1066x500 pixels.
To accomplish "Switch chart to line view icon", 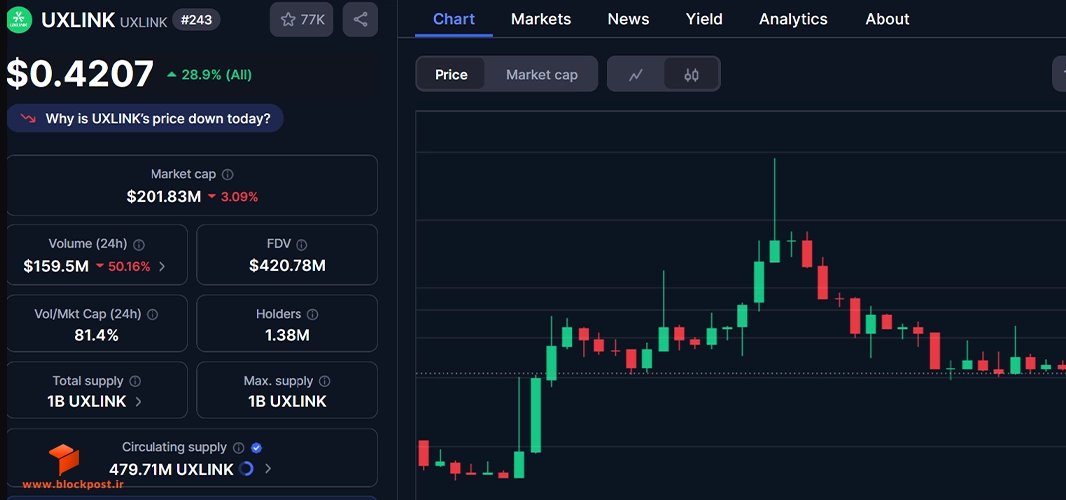I will click(x=636, y=74).
